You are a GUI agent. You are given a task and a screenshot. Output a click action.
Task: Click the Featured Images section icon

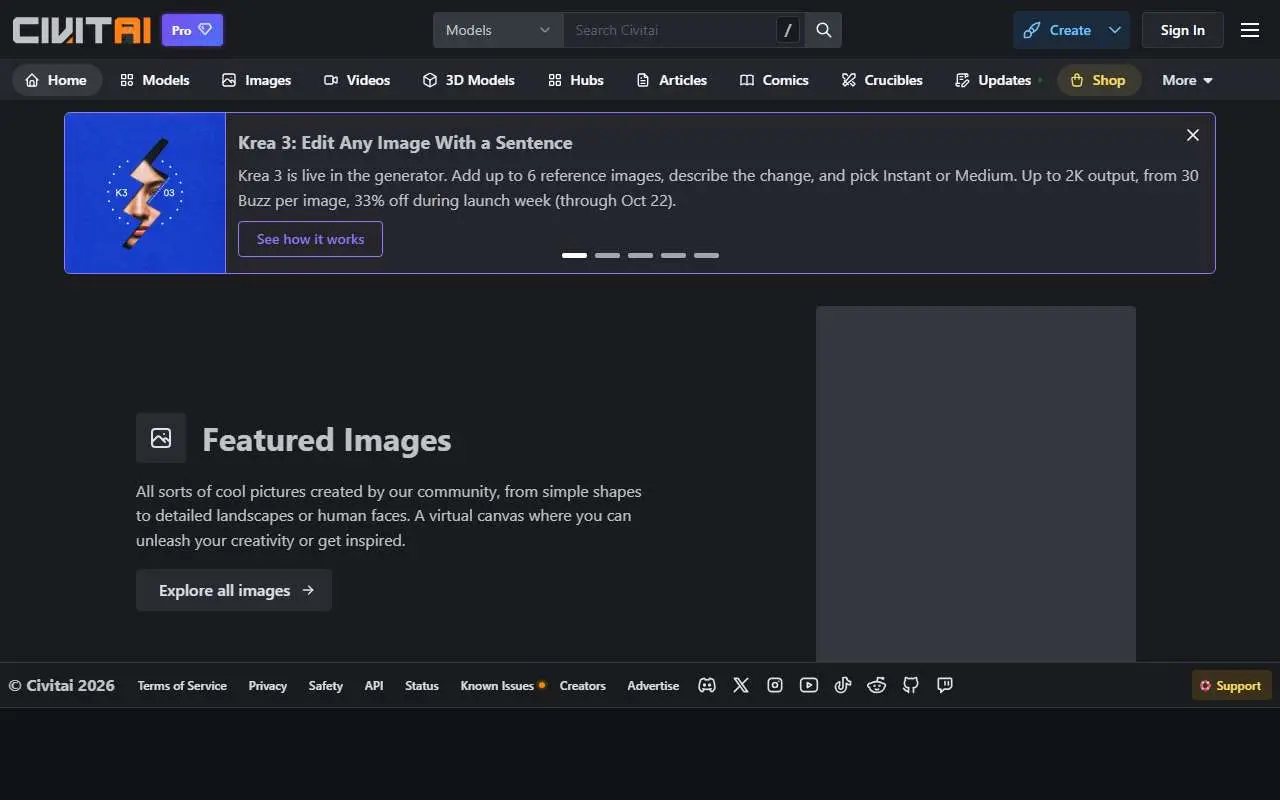(x=161, y=438)
